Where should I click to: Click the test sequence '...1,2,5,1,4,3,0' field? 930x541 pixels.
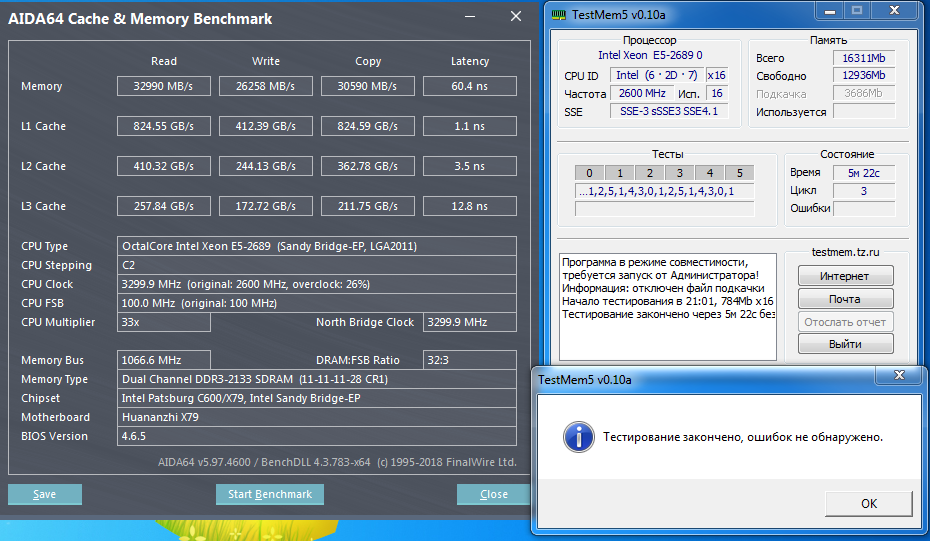point(665,191)
